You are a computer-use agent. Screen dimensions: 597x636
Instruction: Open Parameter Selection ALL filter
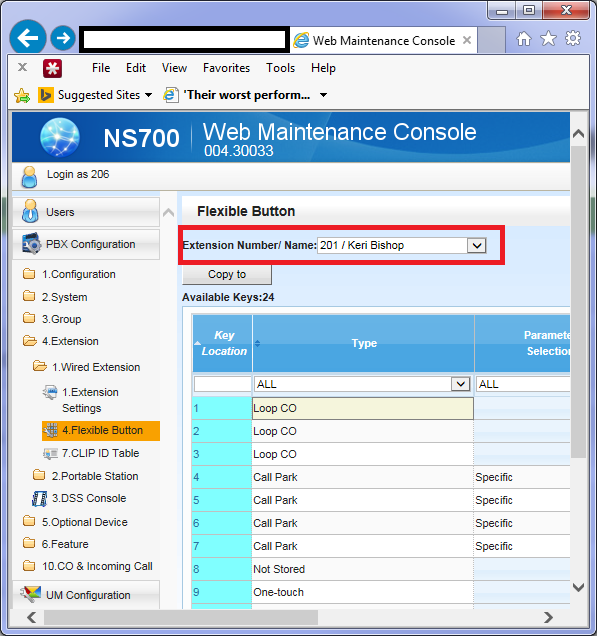point(523,384)
